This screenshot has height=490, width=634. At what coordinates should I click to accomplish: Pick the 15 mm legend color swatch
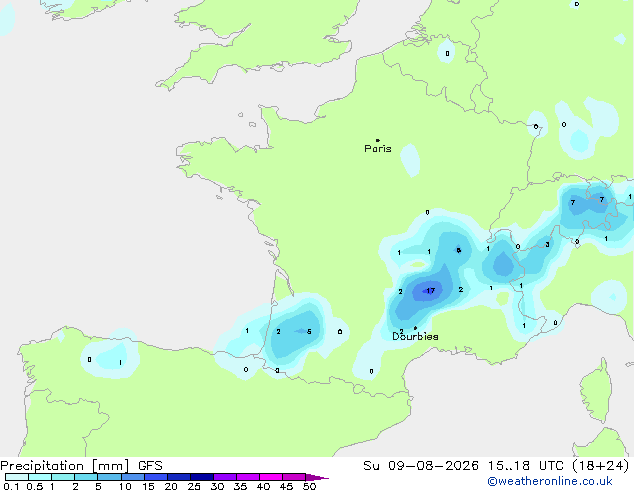click(x=156, y=477)
